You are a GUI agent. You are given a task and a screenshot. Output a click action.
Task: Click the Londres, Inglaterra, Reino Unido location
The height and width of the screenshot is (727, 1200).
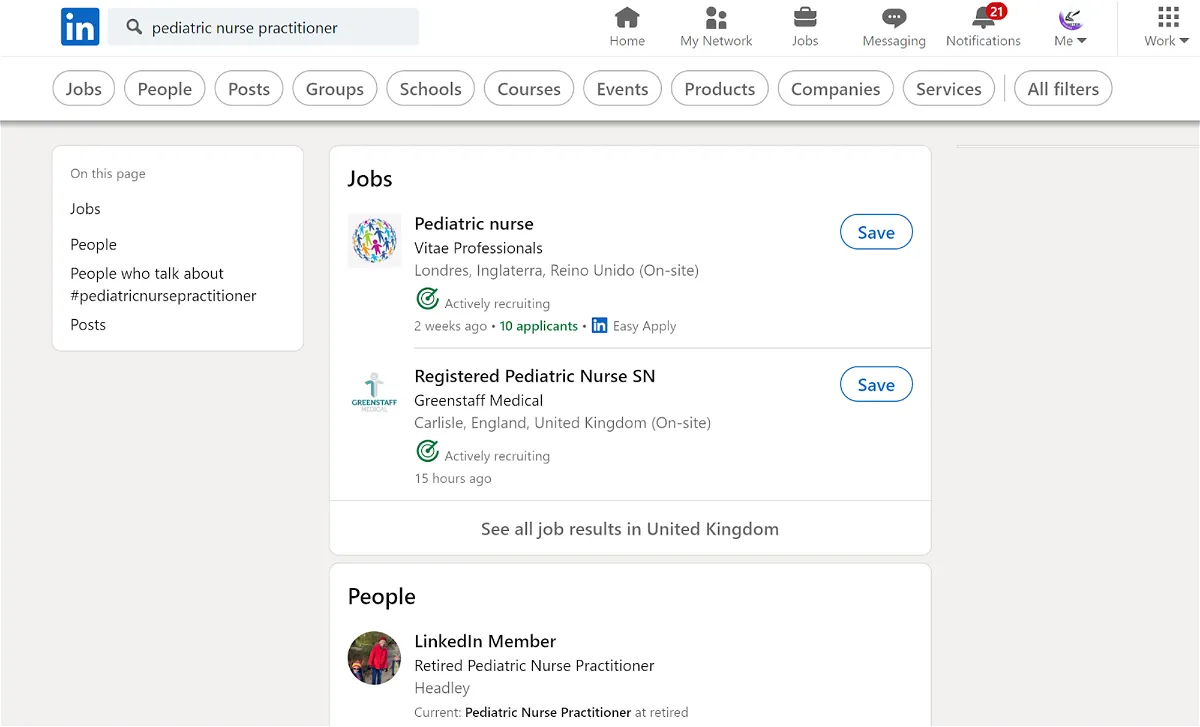pyautogui.click(x=557, y=270)
